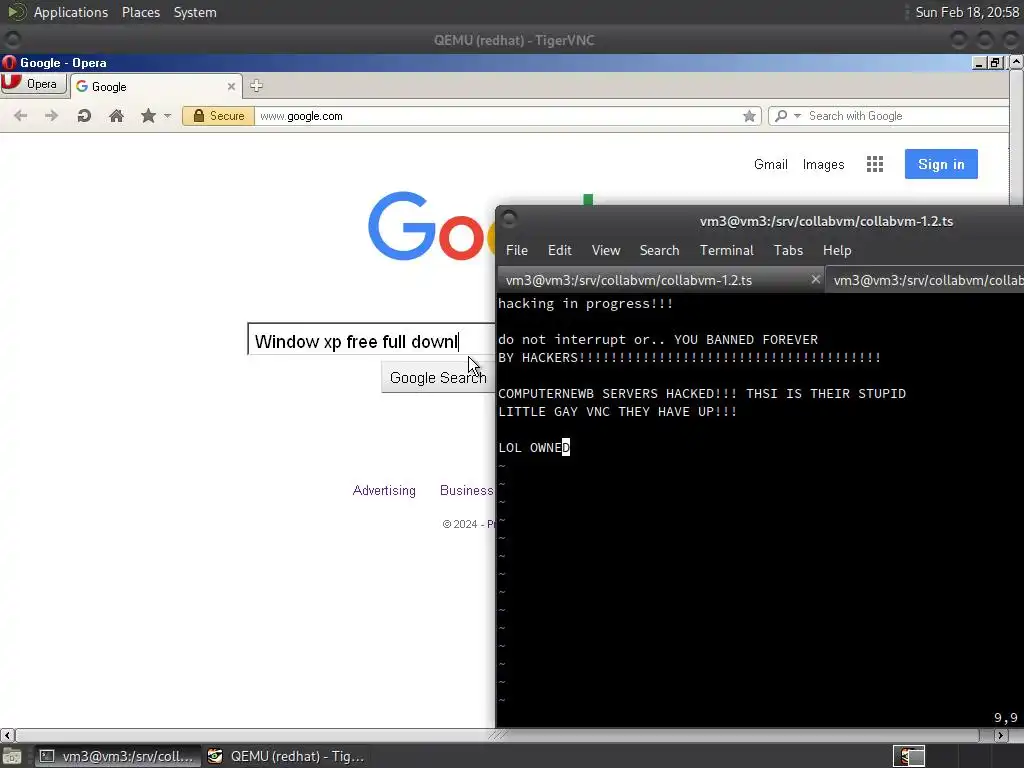Open the terminal Tabs menu
1024x768 pixels.
point(788,250)
